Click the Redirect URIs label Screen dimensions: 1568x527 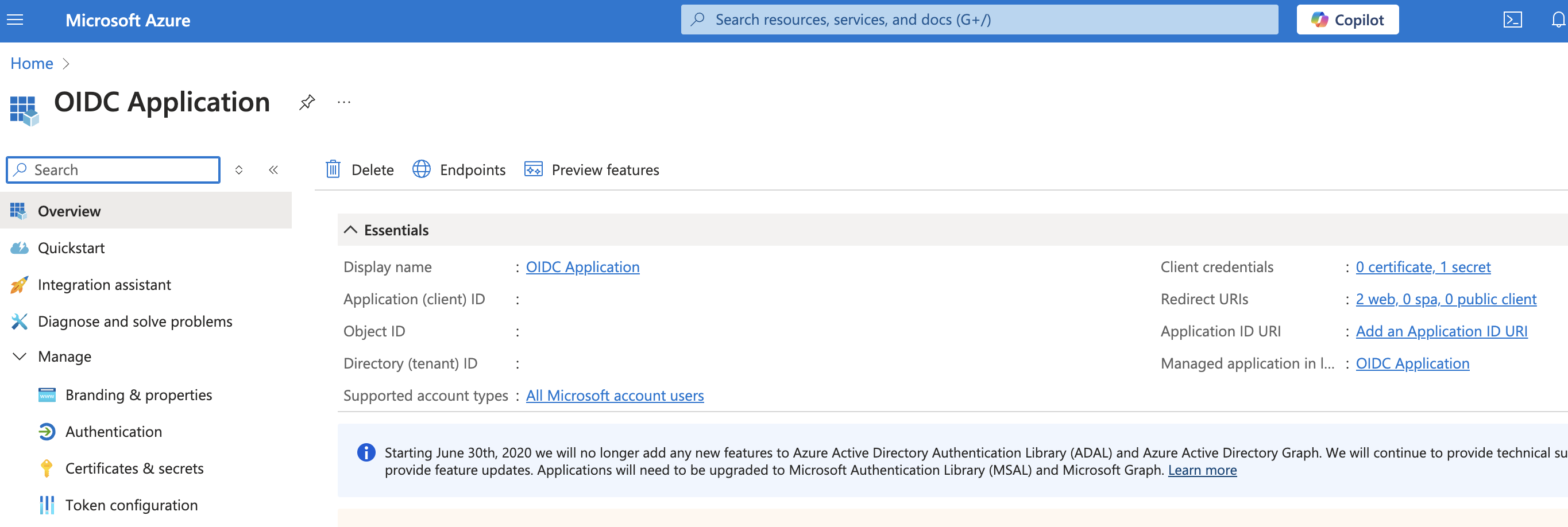point(1204,300)
